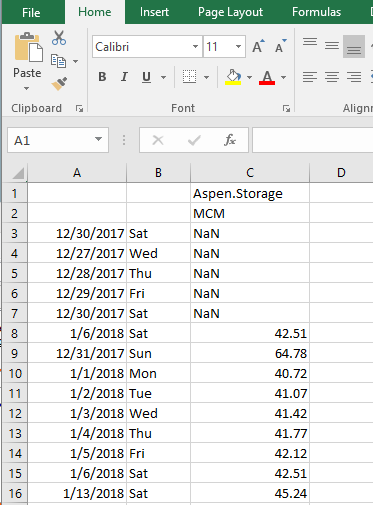The width and height of the screenshot is (373, 505).
Task: Toggle Underline formatting
Action: click(x=146, y=77)
